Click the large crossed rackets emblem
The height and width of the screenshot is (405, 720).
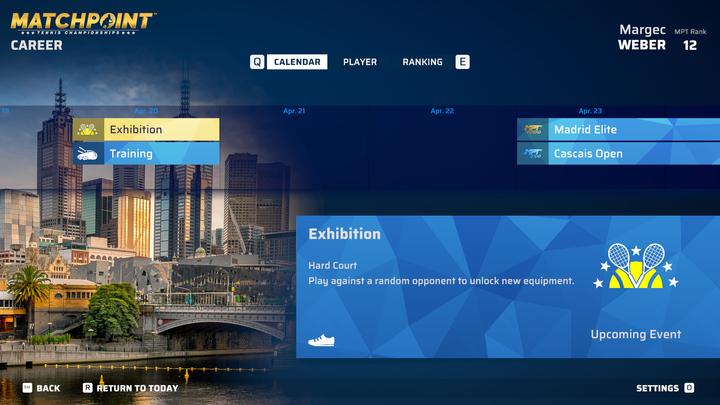[x=636, y=266]
